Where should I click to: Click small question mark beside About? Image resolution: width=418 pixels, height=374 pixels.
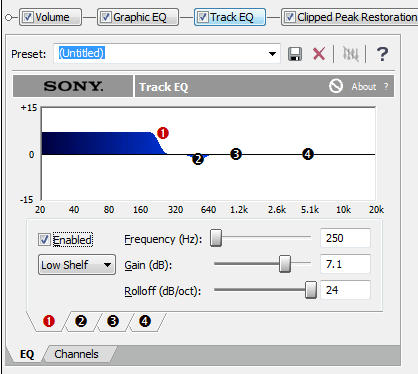pos(386,86)
